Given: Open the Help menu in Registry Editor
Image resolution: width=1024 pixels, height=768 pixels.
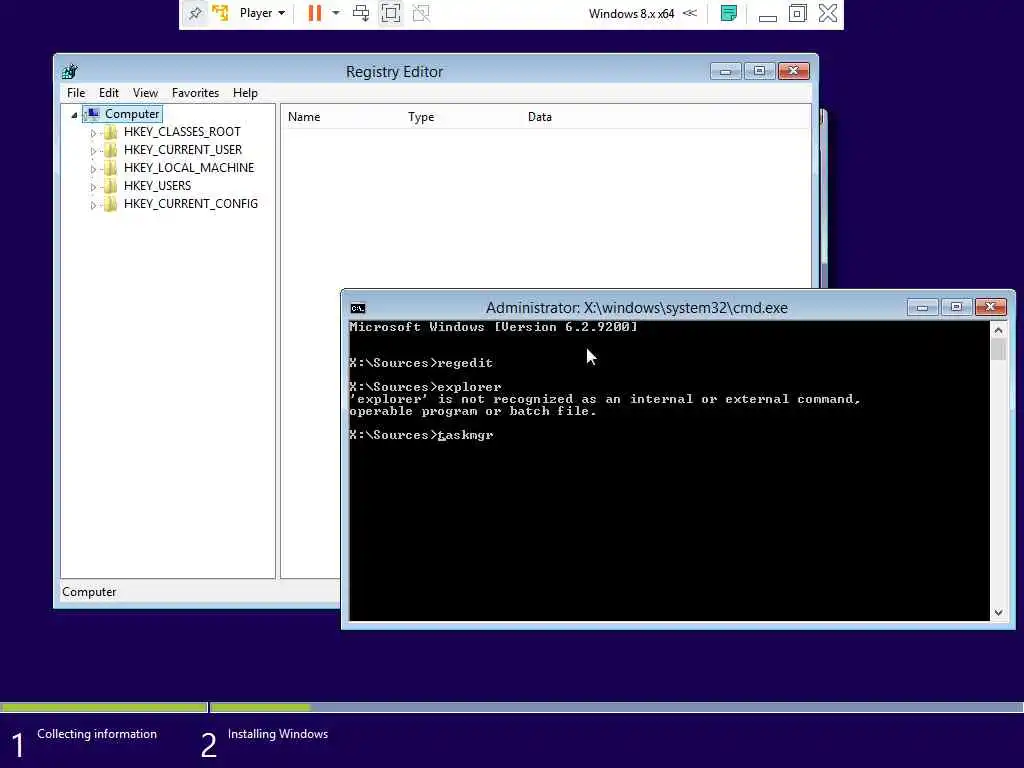Looking at the screenshot, I should pos(245,93).
